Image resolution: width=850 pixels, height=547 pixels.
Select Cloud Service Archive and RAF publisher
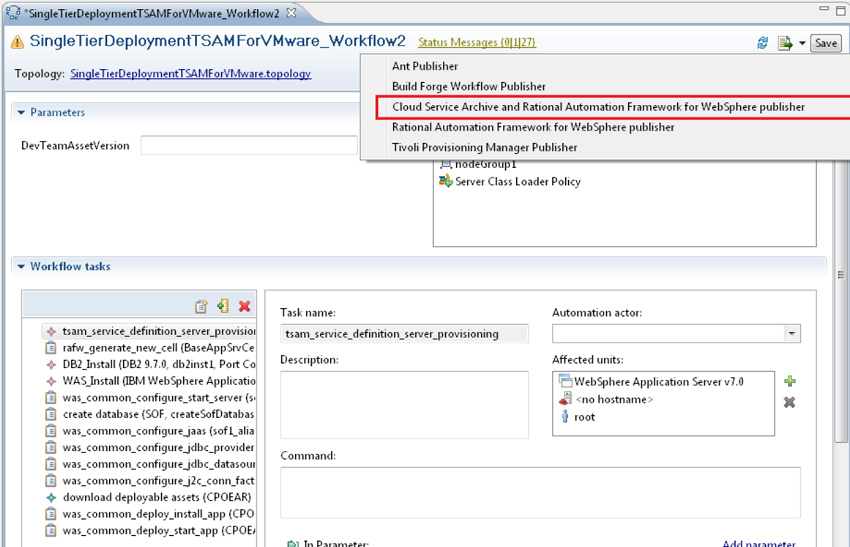(598, 107)
